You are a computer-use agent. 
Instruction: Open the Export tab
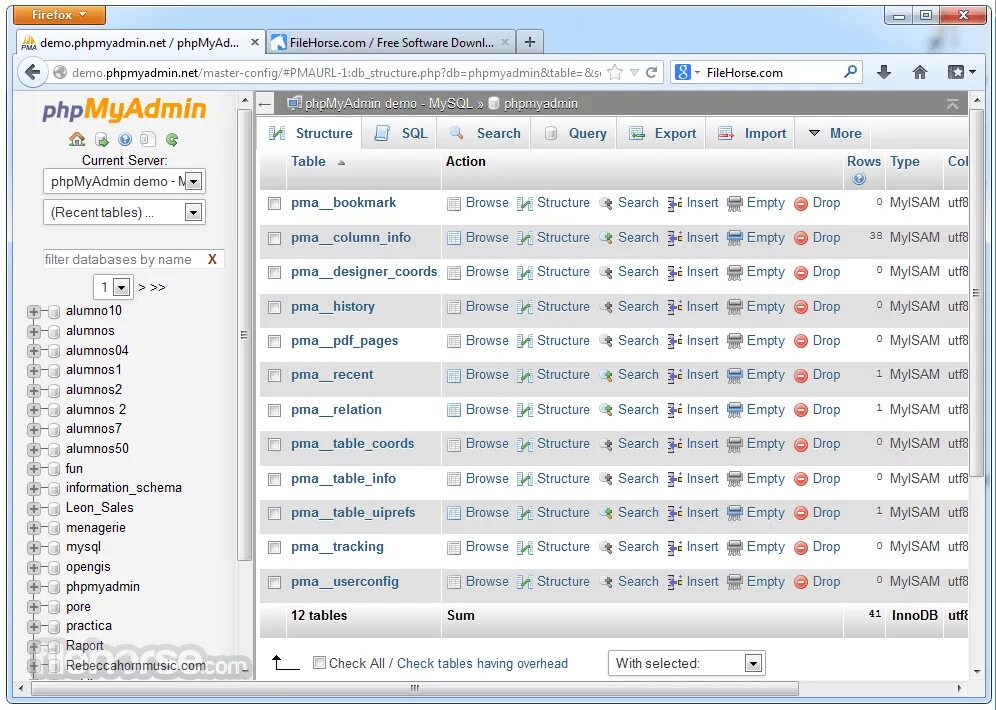662,133
